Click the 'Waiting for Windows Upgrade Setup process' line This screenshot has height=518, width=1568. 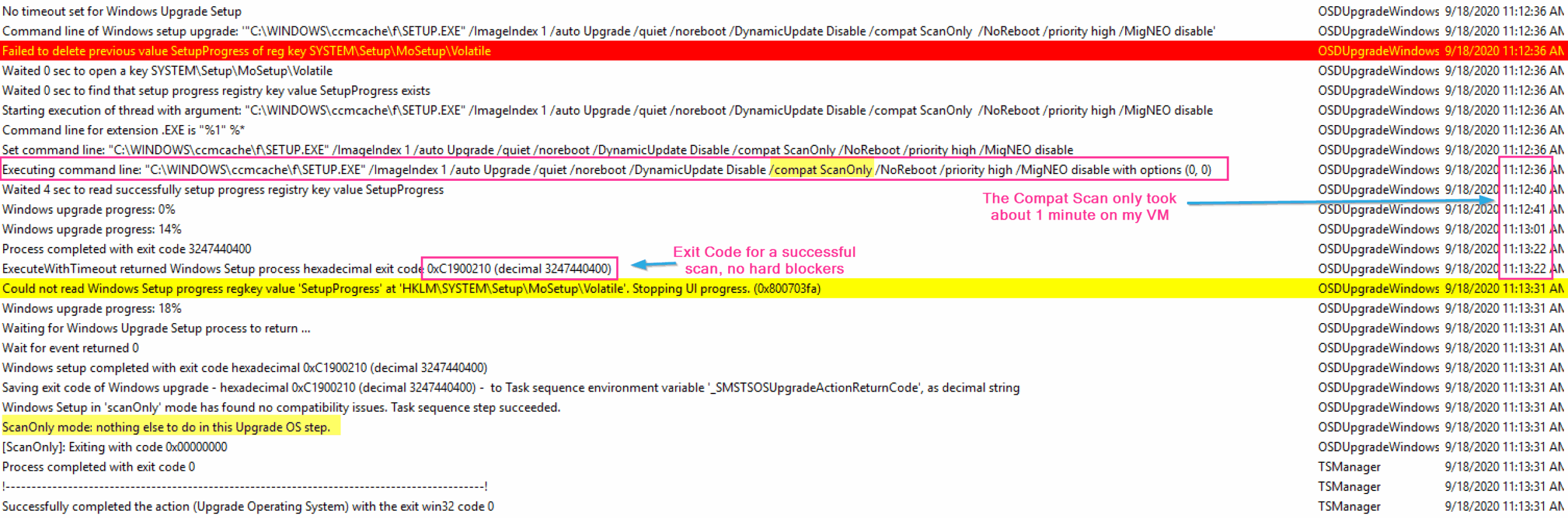click(156, 329)
